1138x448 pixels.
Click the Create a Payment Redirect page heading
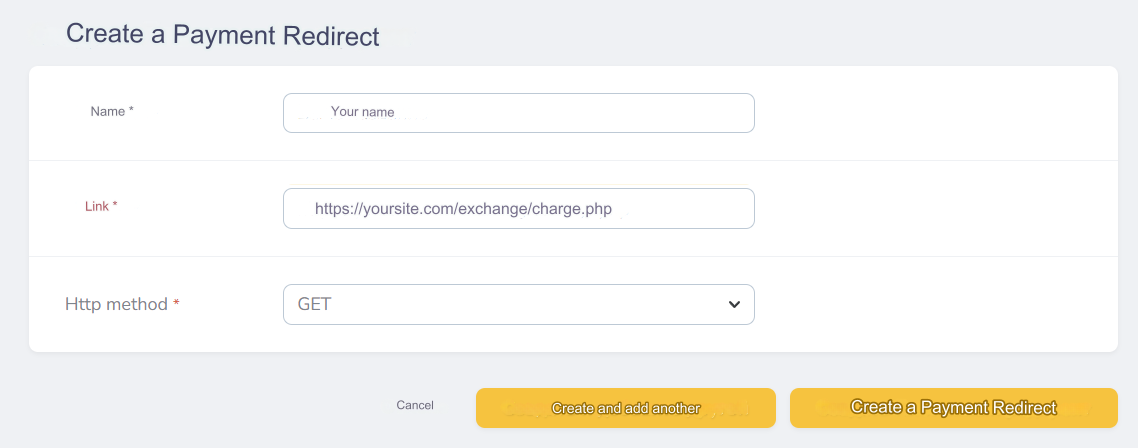click(223, 35)
